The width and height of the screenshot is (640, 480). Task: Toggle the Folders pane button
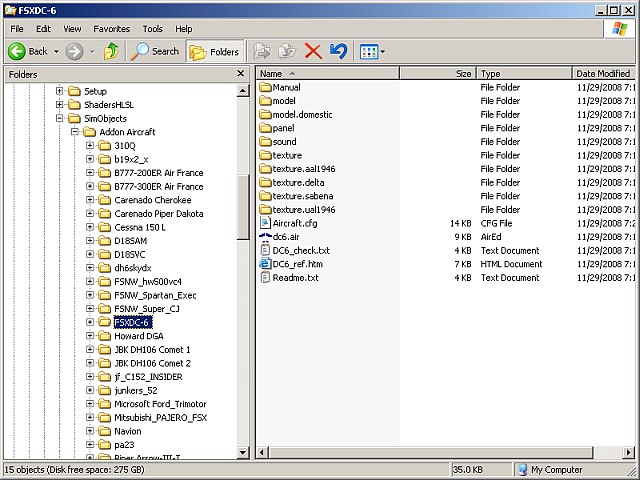[215, 52]
